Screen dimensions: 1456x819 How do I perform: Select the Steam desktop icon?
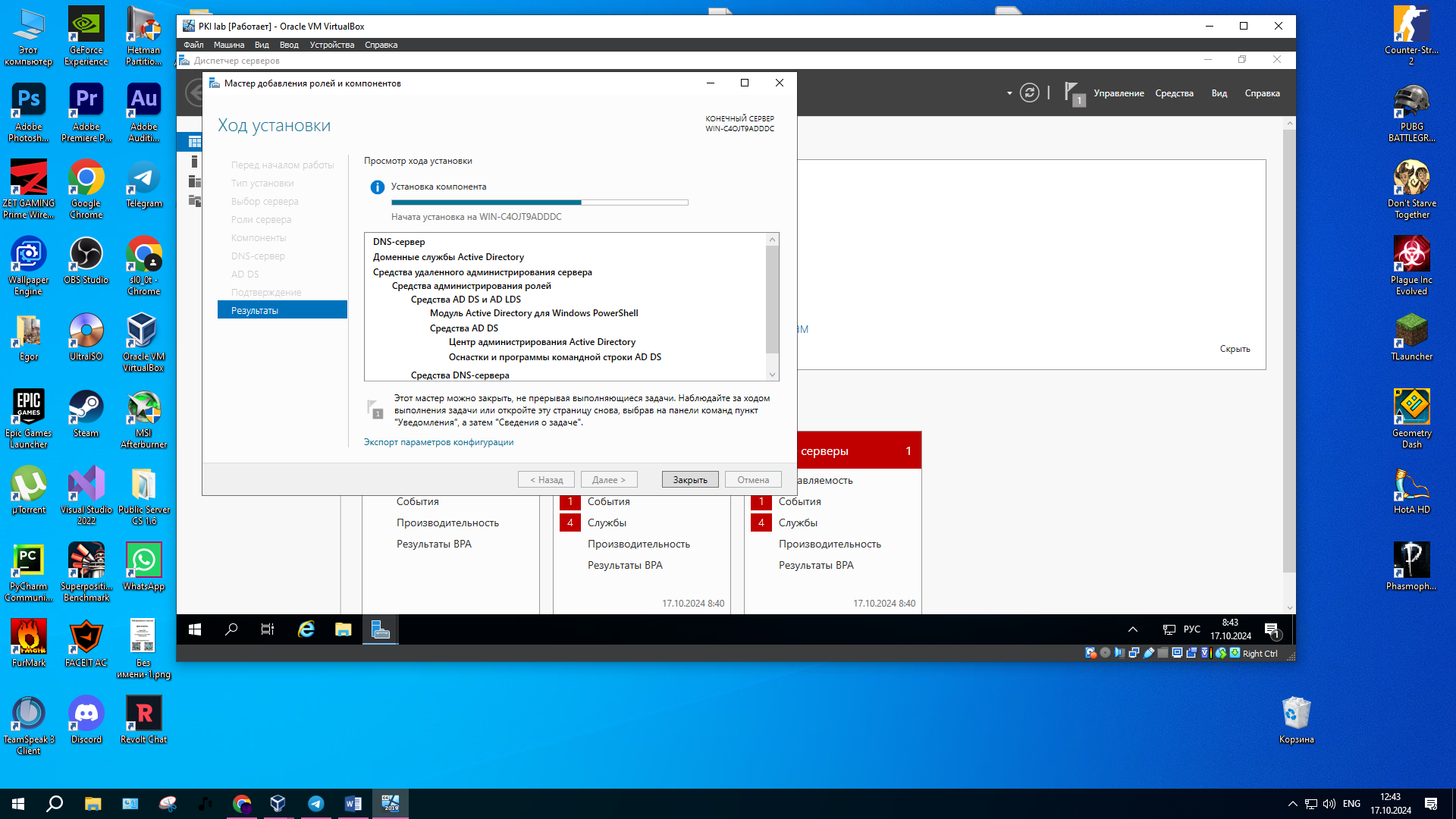click(86, 413)
